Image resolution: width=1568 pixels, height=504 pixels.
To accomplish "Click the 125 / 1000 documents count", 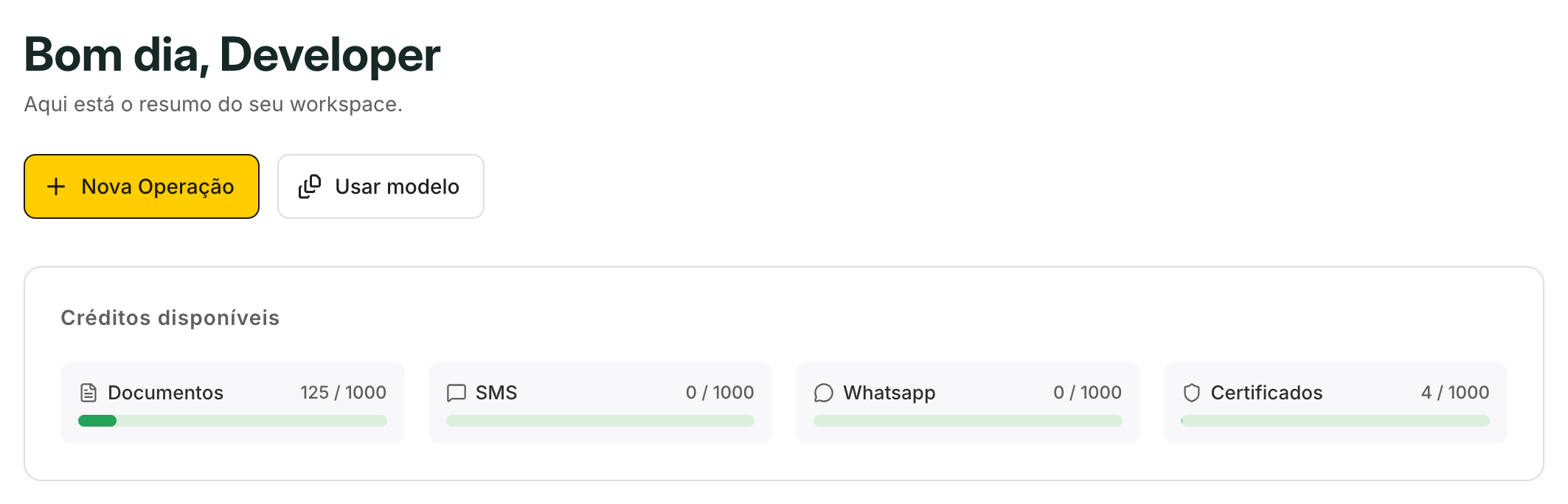I will pos(343,393).
